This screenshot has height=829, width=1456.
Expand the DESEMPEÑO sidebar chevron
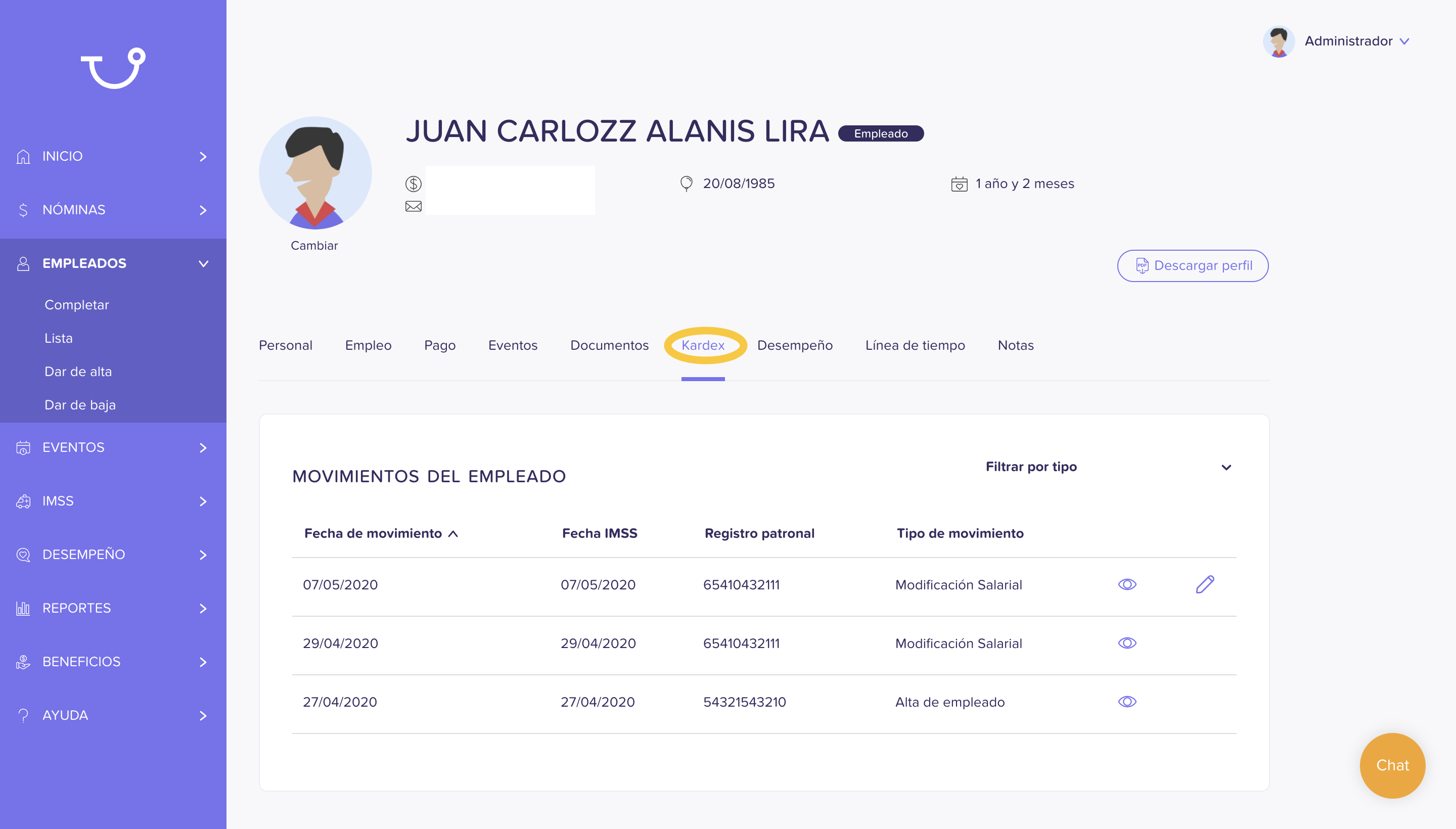[x=203, y=555]
